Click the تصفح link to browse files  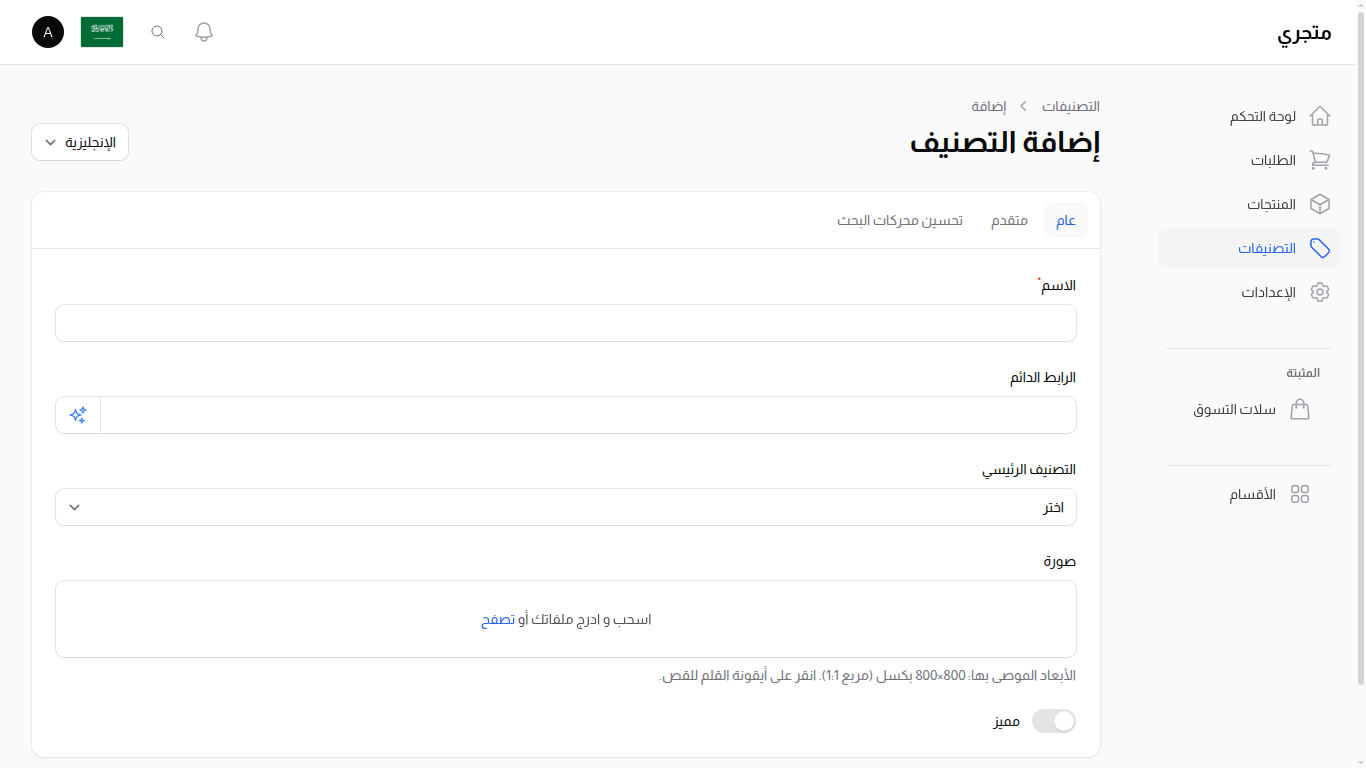pos(498,619)
